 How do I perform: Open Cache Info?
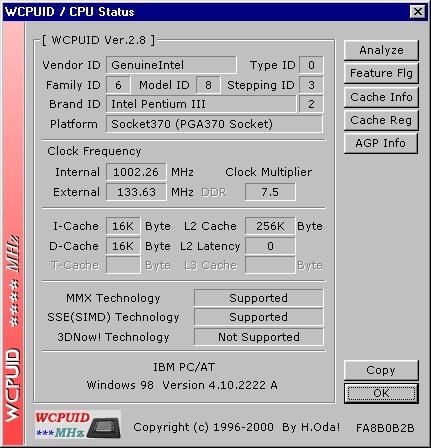[381, 97]
